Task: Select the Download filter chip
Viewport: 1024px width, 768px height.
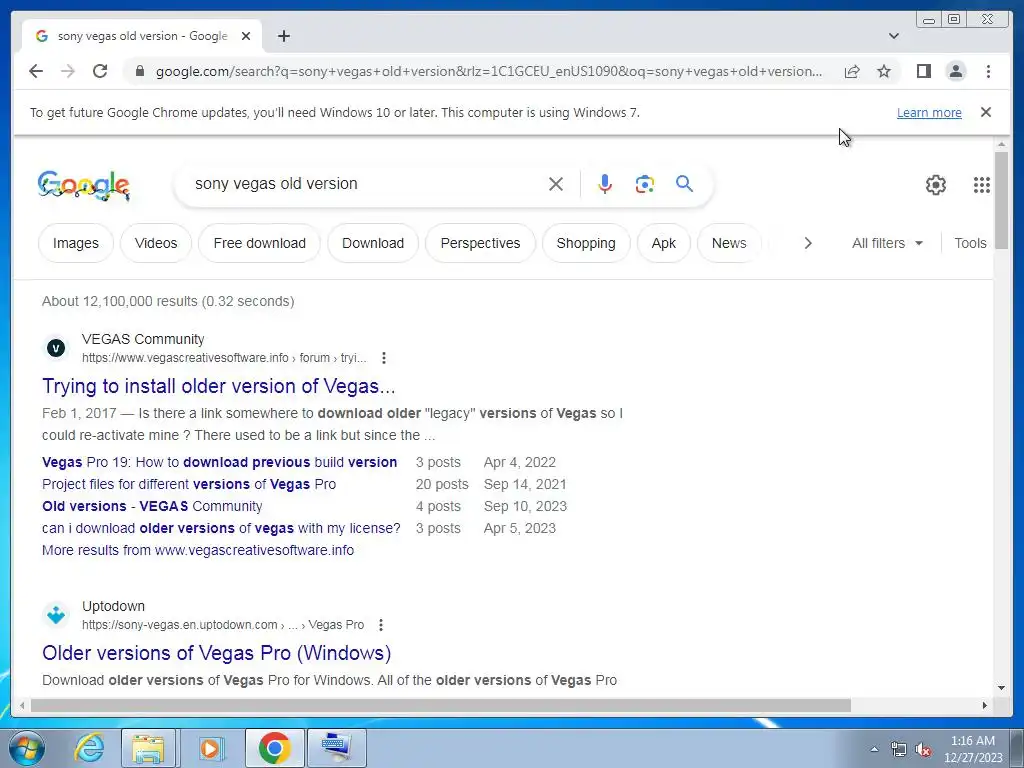Action: 373,243
